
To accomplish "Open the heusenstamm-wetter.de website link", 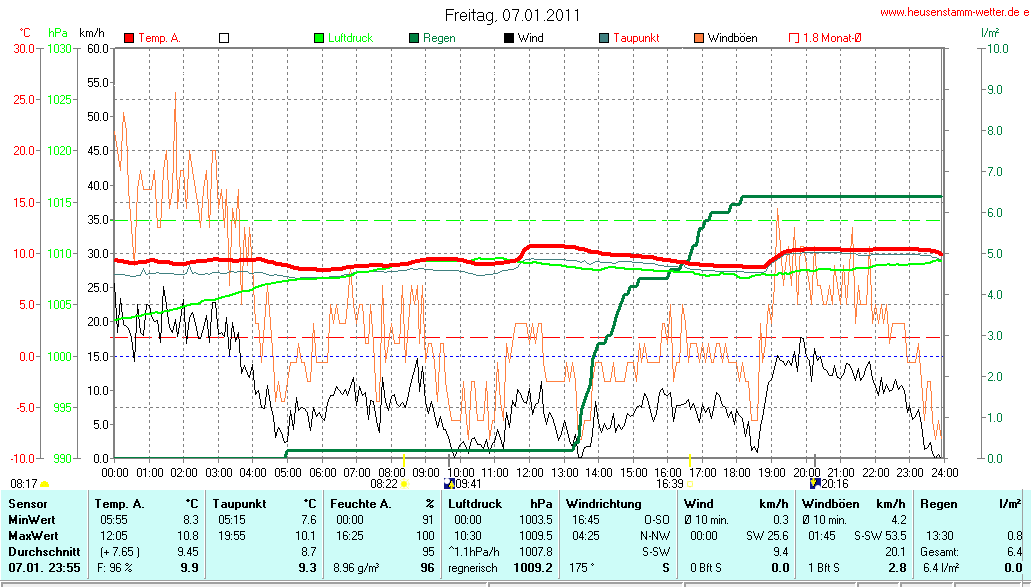I will point(954,12).
